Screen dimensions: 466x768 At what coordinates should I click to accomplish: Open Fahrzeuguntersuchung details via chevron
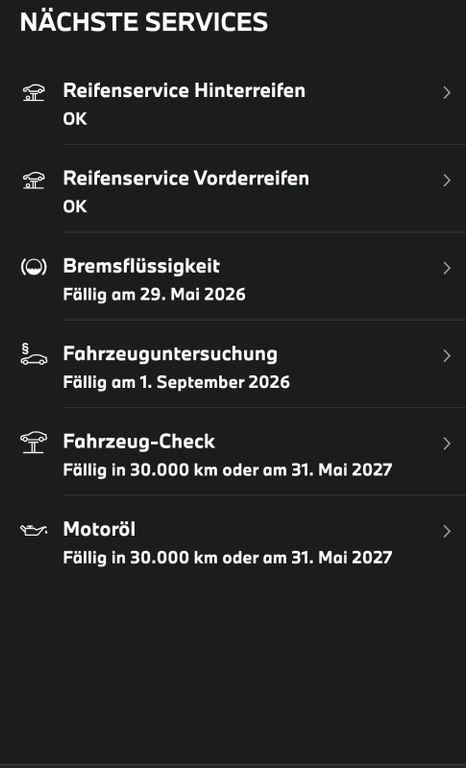[x=446, y=356]
